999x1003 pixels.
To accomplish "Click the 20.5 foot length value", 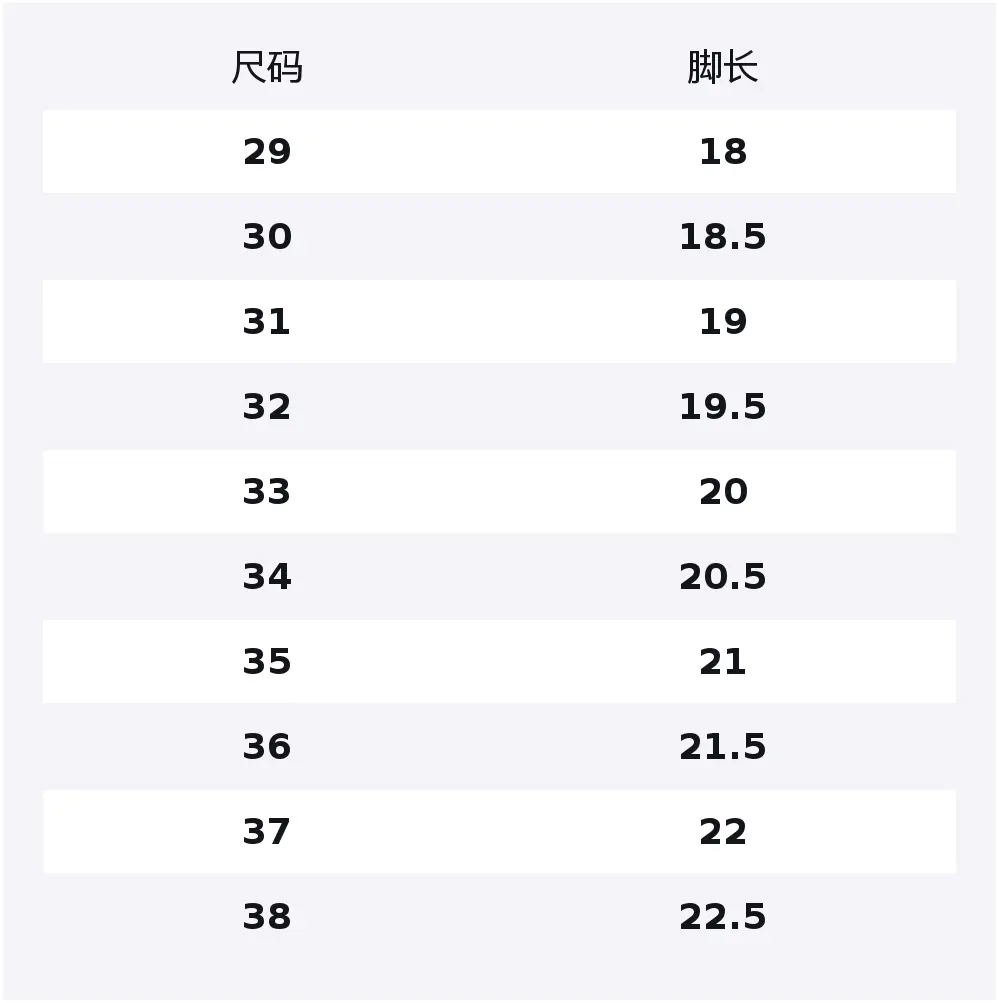I will coord(722,577).
